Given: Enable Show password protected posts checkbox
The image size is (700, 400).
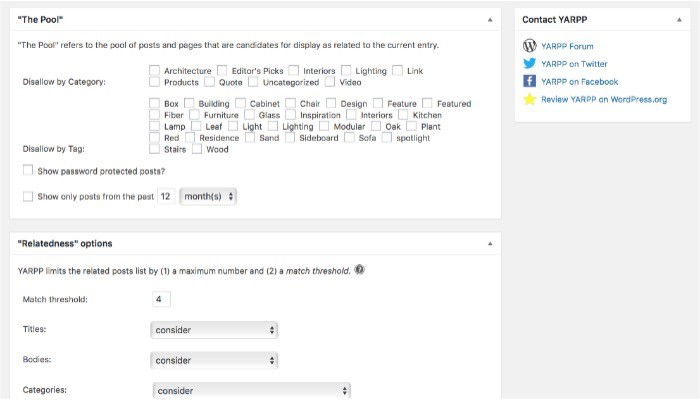Looking at the screenshot, I should tap(28, 171).
